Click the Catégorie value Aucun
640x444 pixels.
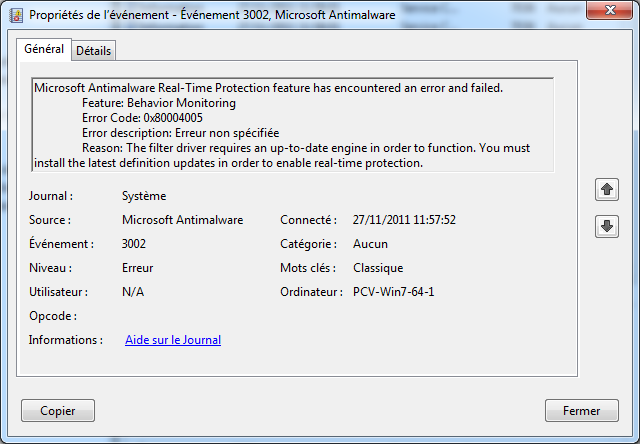tap(370, 244)
